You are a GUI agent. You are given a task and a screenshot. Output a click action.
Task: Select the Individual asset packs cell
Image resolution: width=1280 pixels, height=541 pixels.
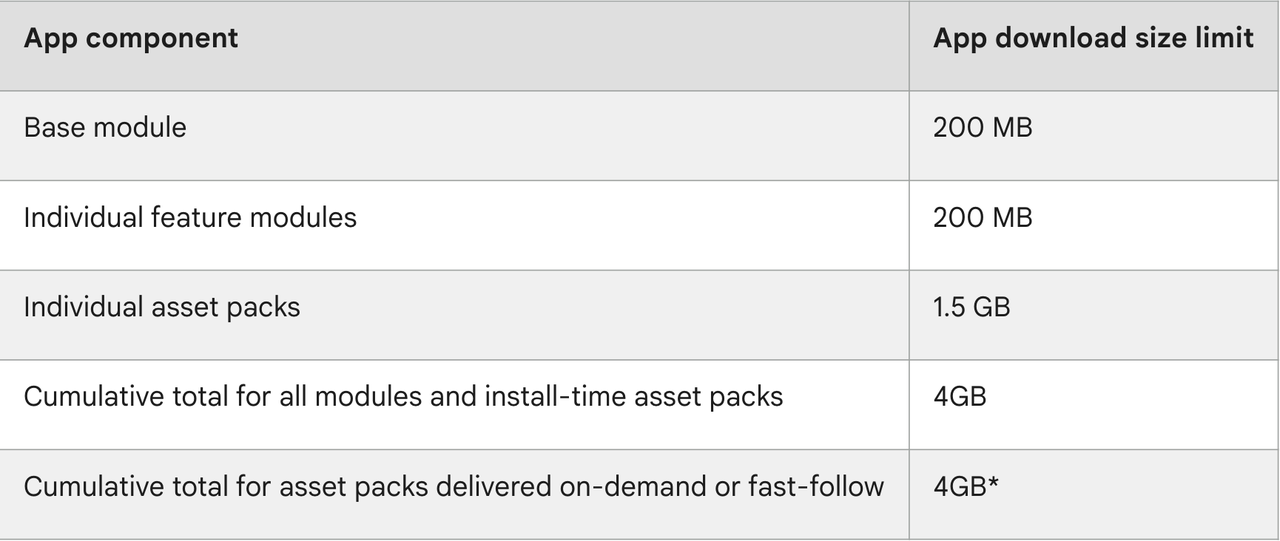click(162, 306)
